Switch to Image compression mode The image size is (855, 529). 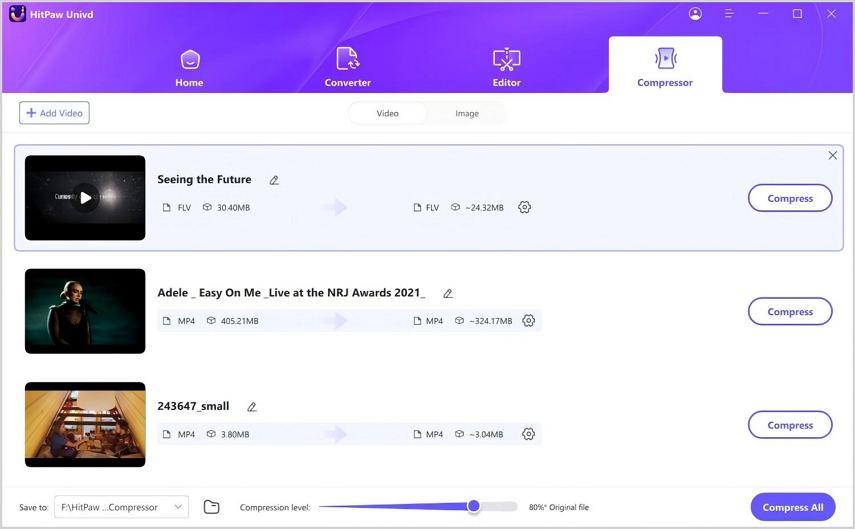(467, 113)
